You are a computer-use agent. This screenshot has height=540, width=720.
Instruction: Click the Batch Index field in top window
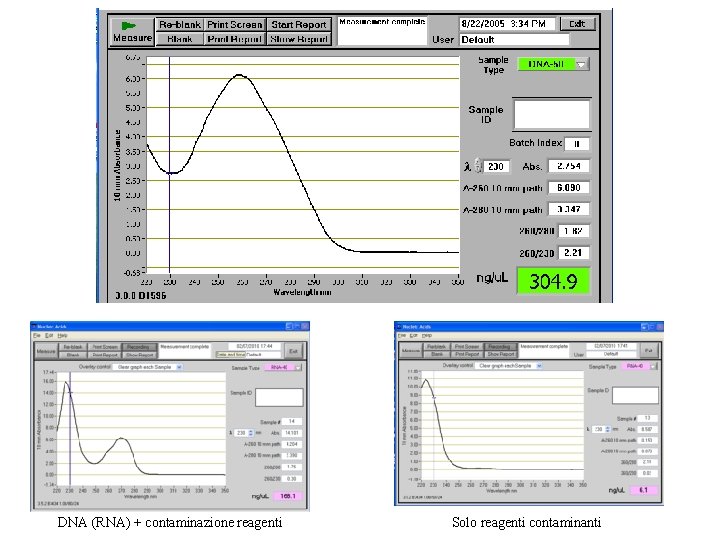(x=577, y=144)
